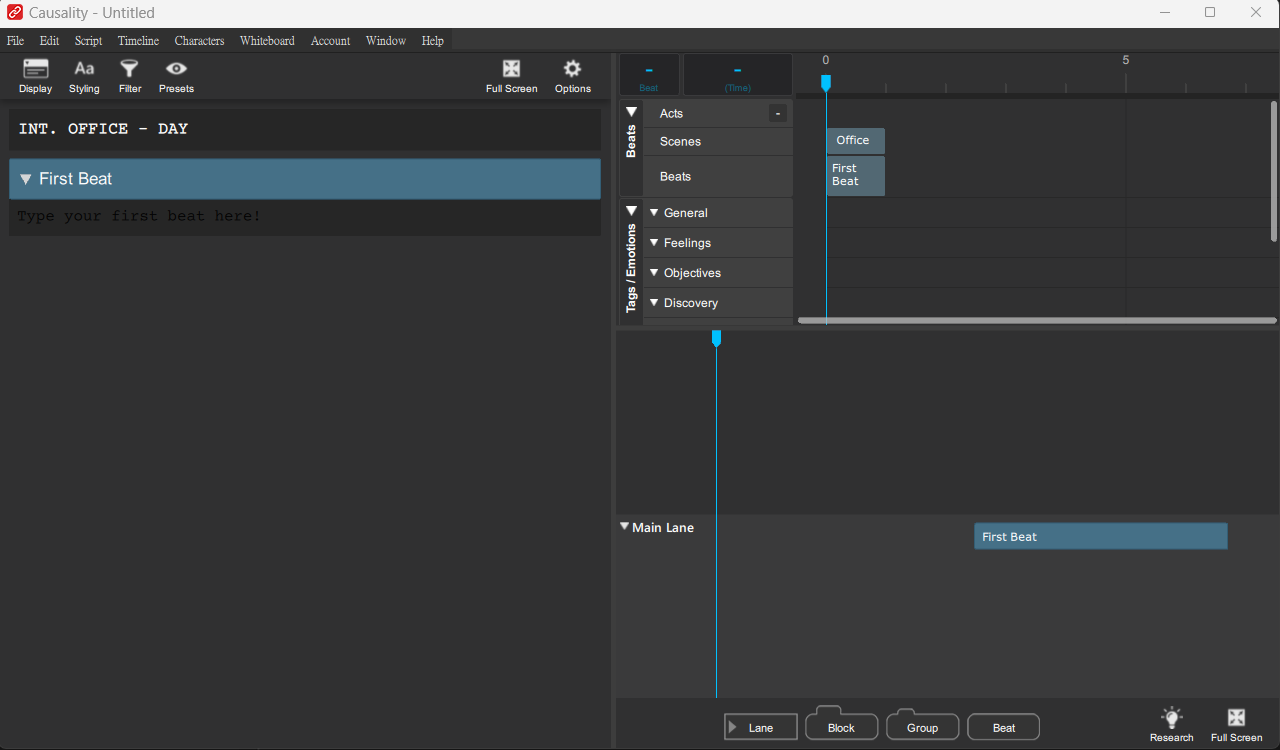Add a new Lane
Image resolution: width=1280 pixels, height=750 pixels.
pos(761,727)
